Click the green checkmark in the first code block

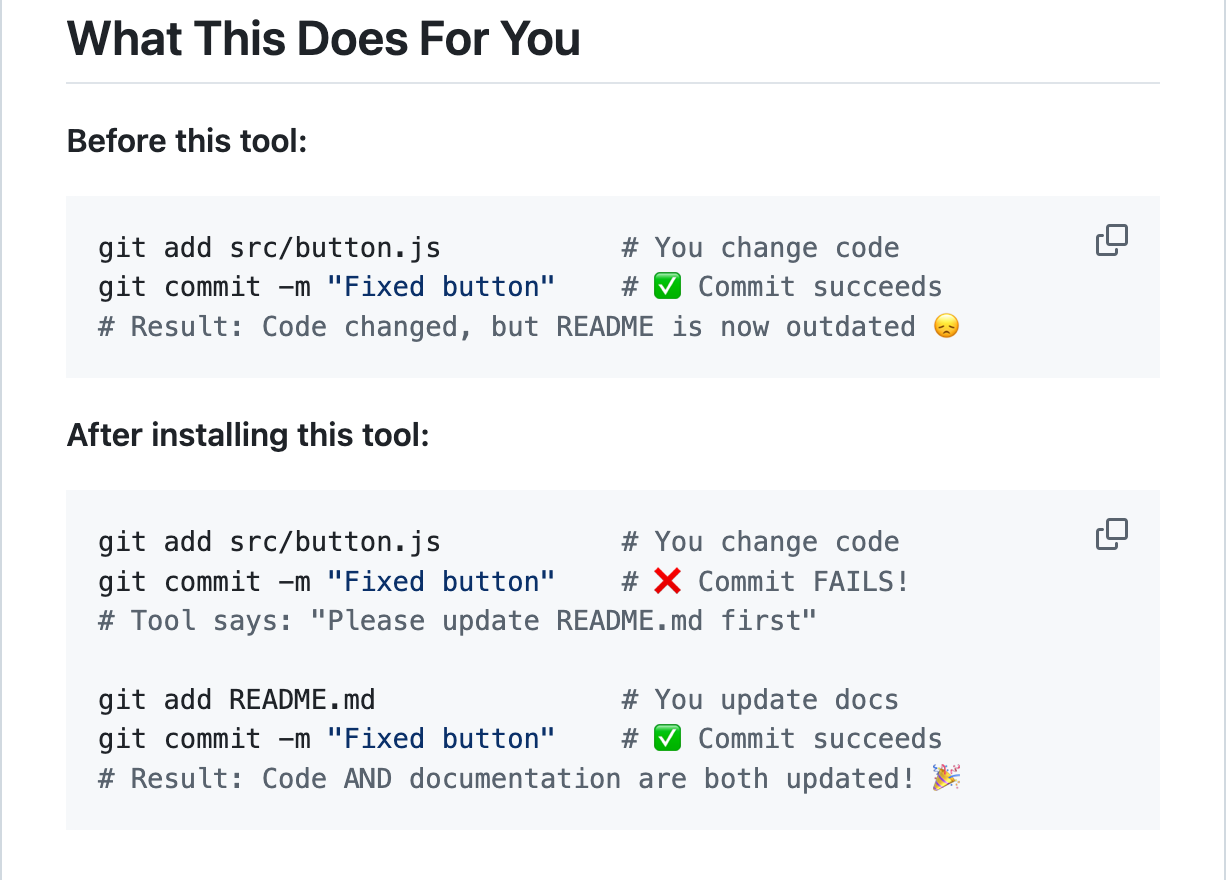coord(667,287)
